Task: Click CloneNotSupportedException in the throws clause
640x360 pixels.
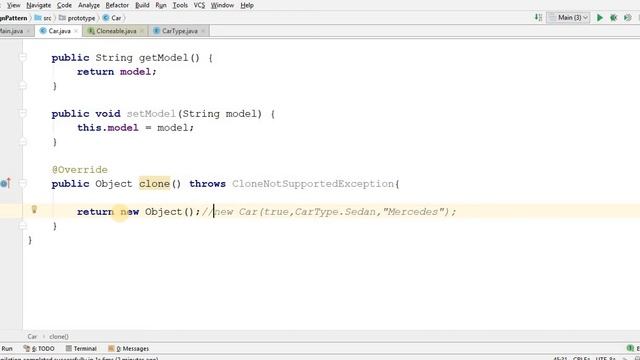Action: point(313,184)
